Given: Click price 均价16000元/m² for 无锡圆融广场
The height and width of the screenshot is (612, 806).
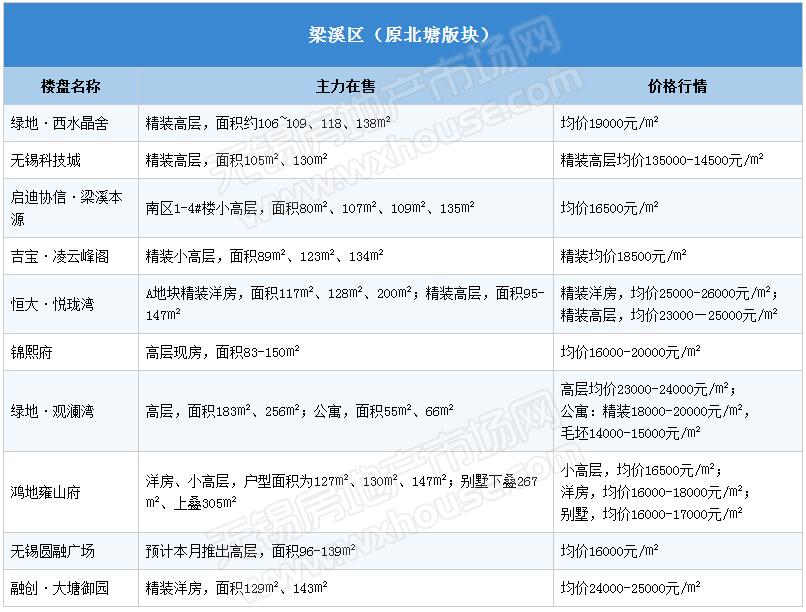Looking at the screenshot, I should 609,551.
